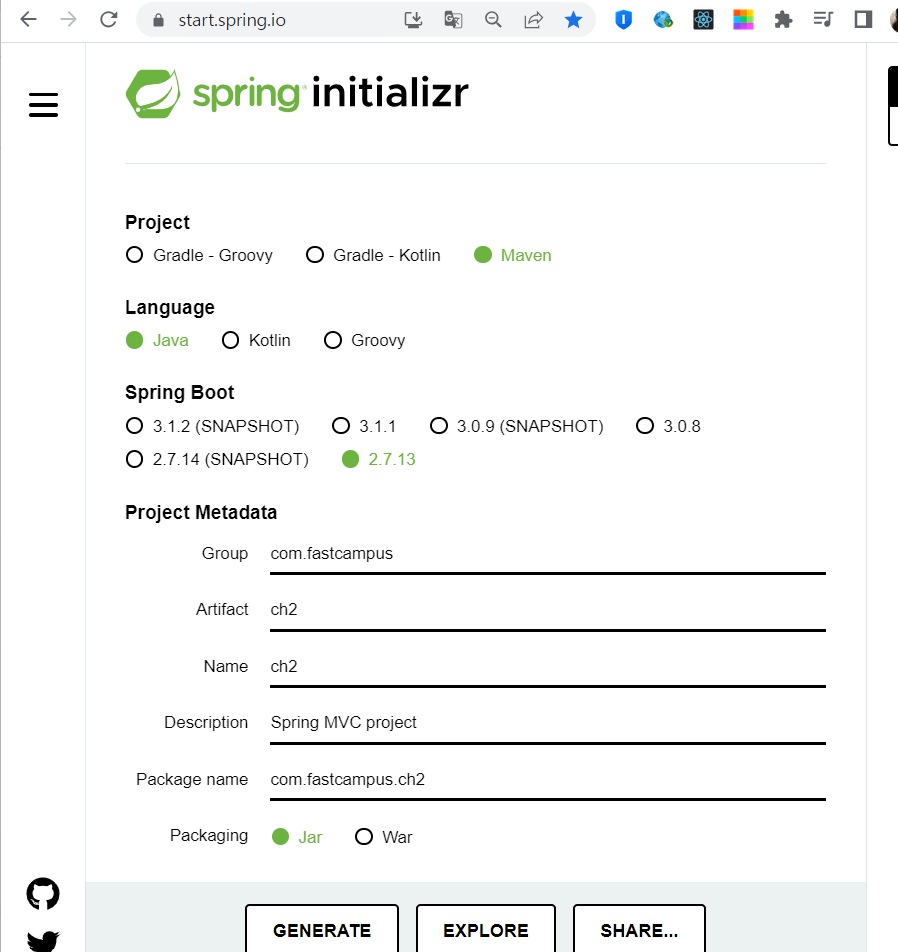Open the colorful grid extension icon

[x=743, y=20]
